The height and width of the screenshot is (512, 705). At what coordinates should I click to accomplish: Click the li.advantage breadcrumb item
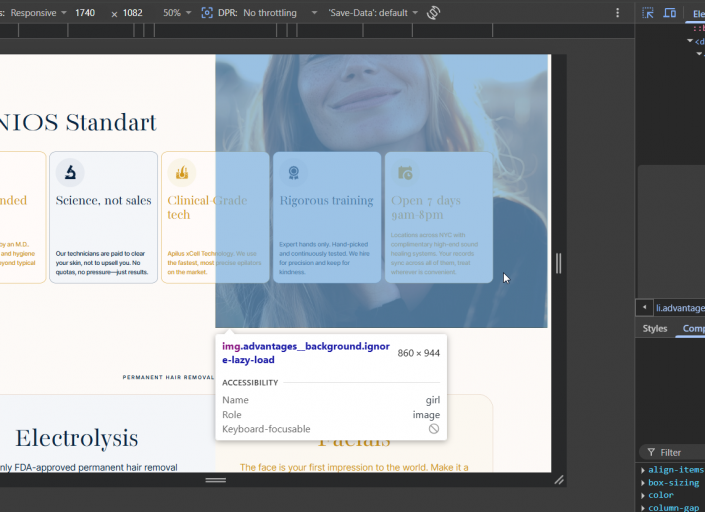[680, 308]
